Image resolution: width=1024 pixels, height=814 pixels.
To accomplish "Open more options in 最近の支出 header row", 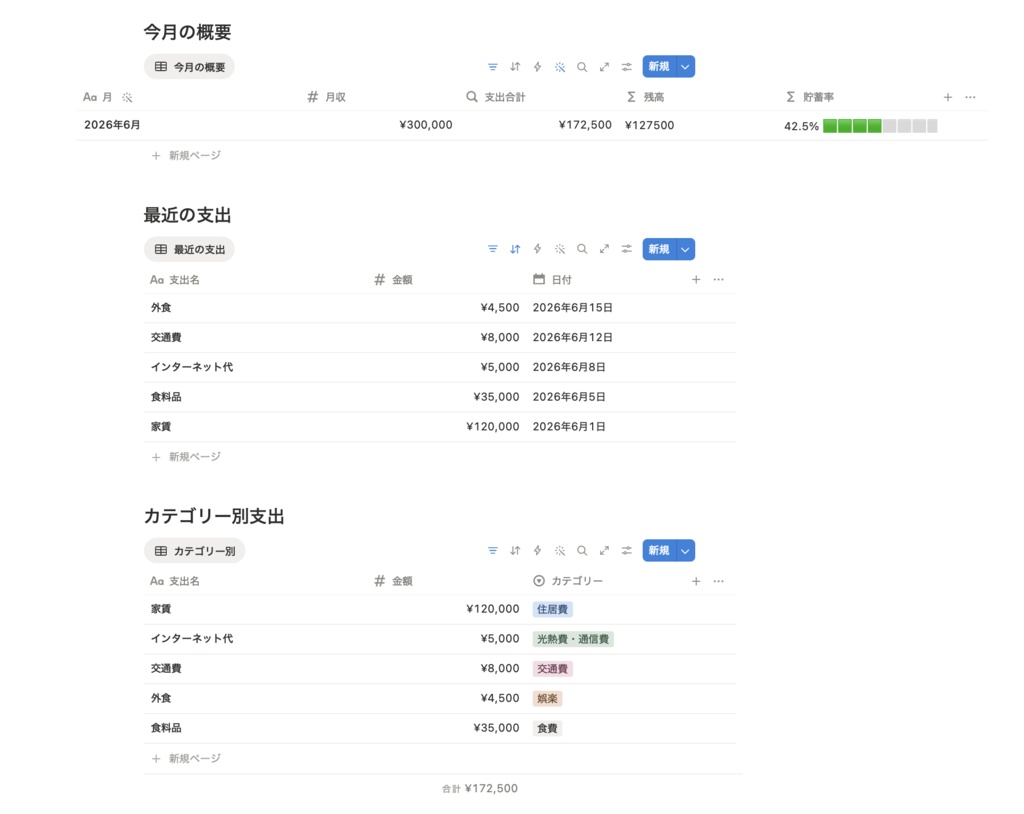I will click(718, 280).
